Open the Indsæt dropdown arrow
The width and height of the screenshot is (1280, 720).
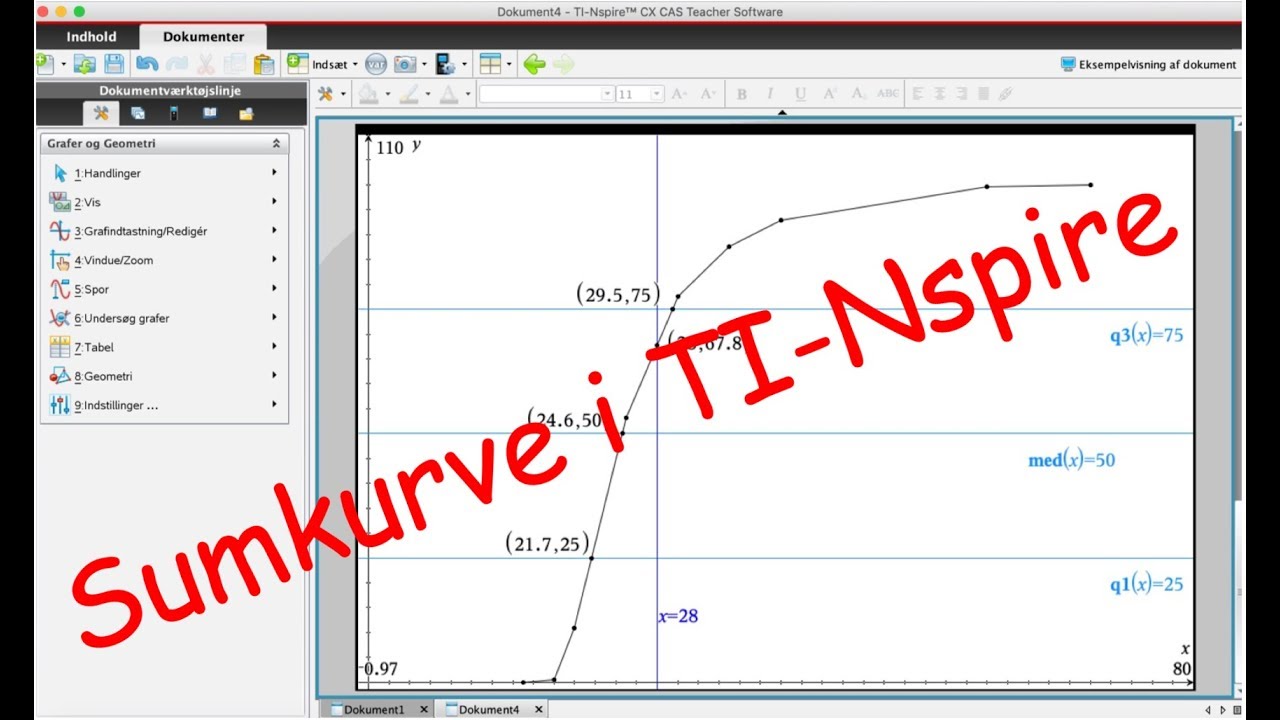[355, 64]
